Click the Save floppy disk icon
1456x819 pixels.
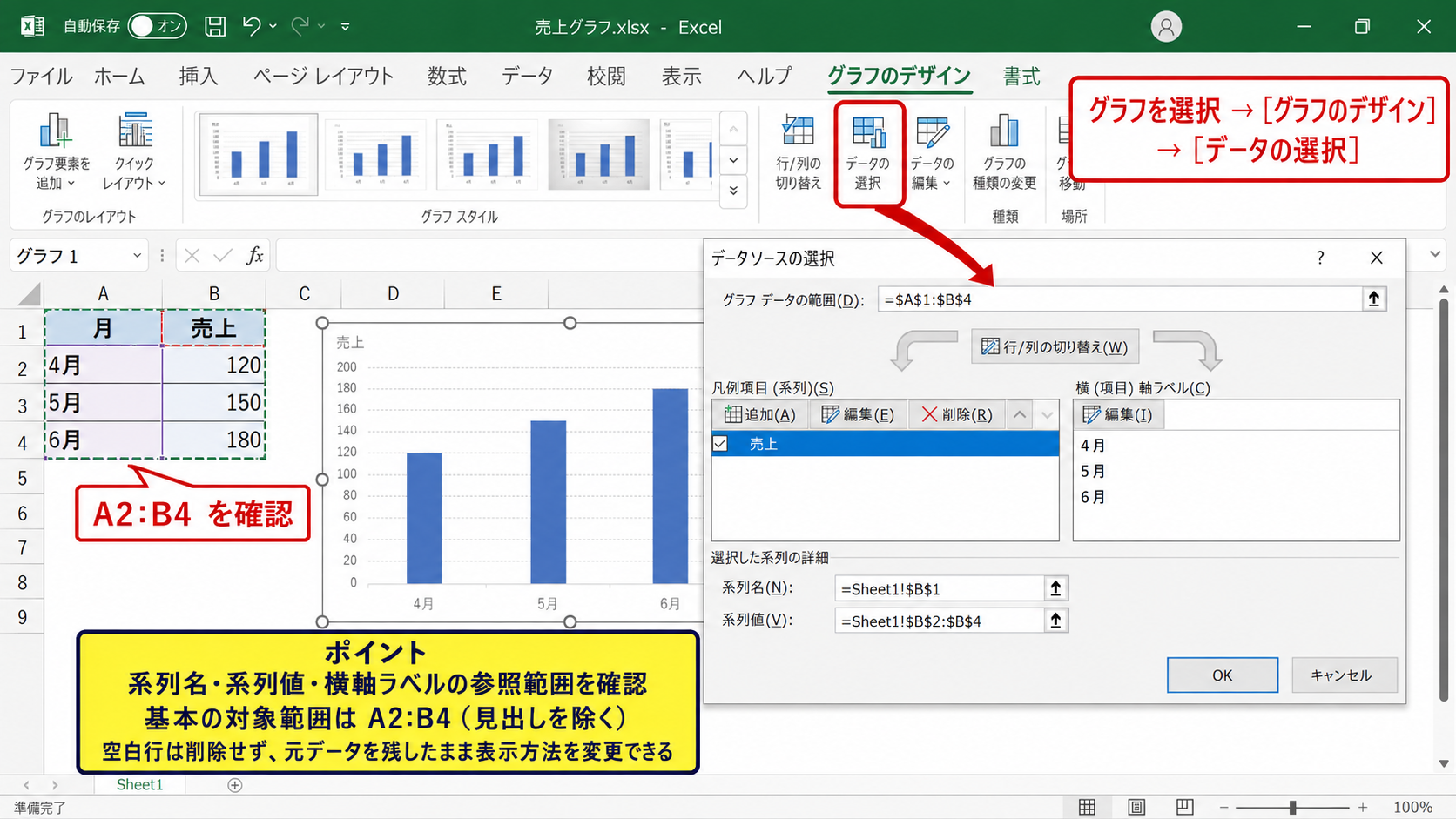pyautogui.click(x=214, y=26)
